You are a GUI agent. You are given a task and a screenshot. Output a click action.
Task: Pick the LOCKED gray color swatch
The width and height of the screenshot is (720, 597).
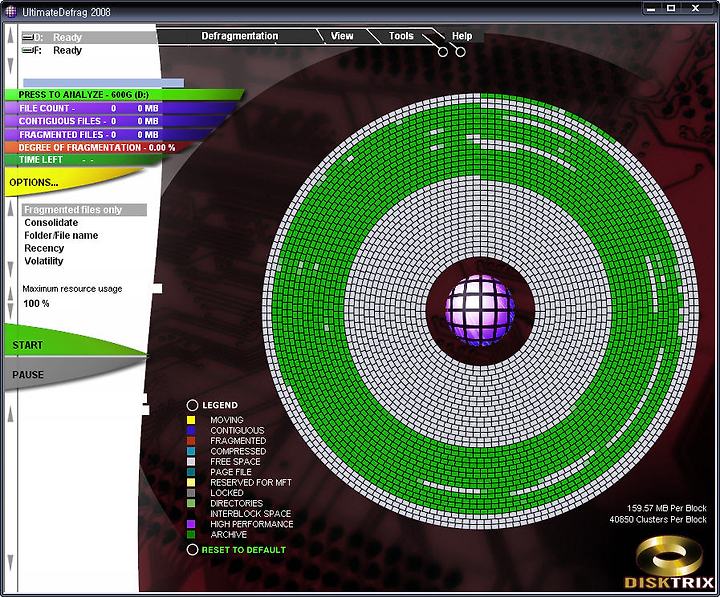pyautogui.click(x=191, y=493)
